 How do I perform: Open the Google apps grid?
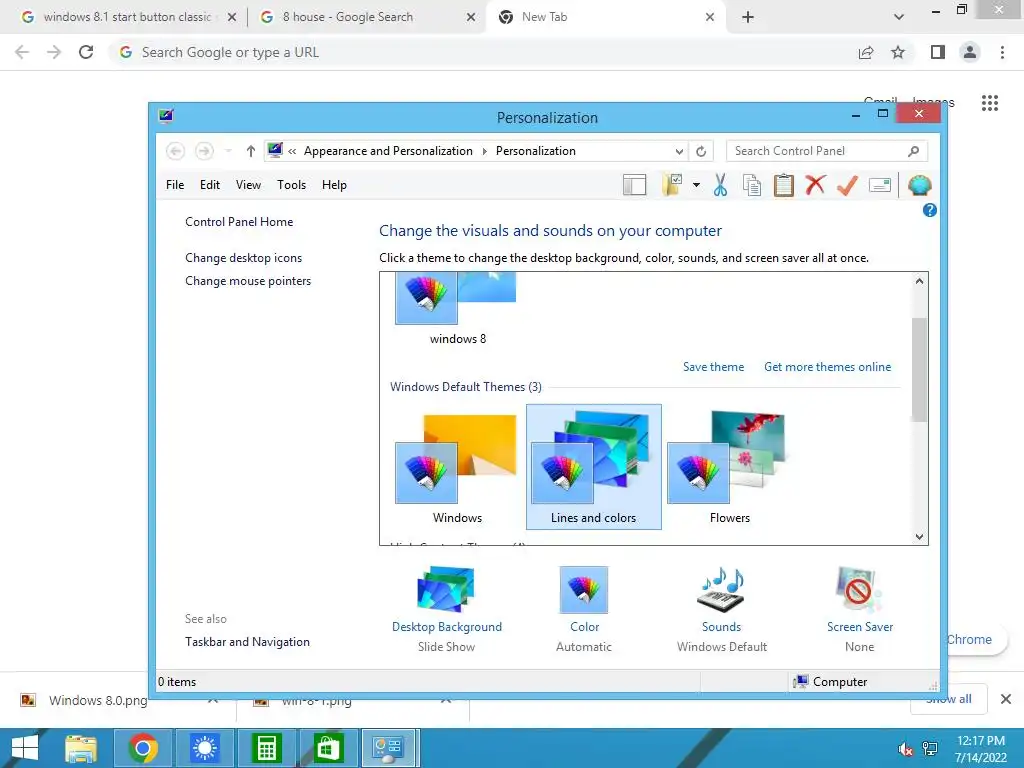[x=989, y=103]
